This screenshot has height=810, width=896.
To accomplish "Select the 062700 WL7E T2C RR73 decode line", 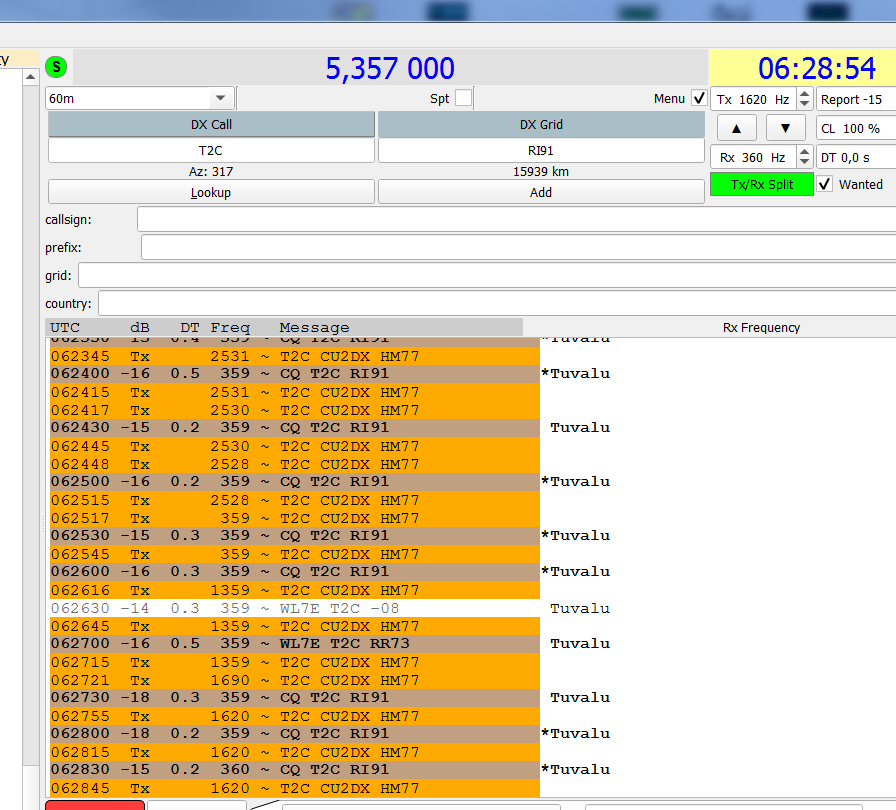I will [x=295, y=644].
